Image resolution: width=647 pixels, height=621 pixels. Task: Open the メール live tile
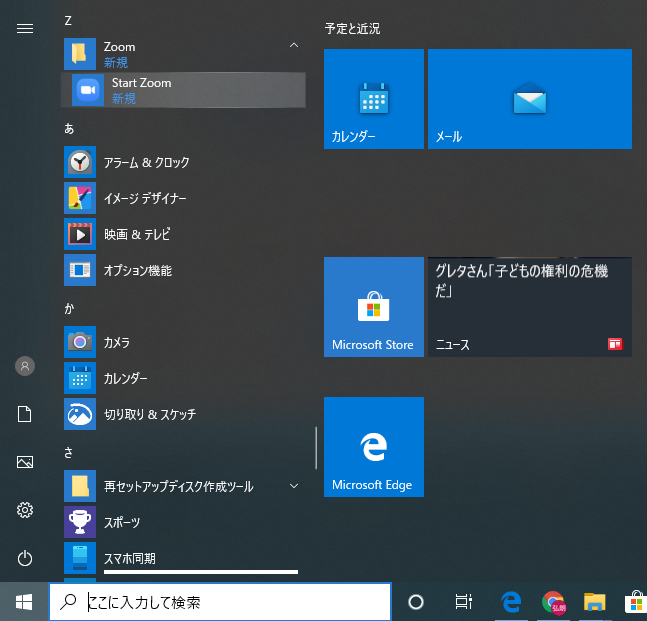point(530,99)
